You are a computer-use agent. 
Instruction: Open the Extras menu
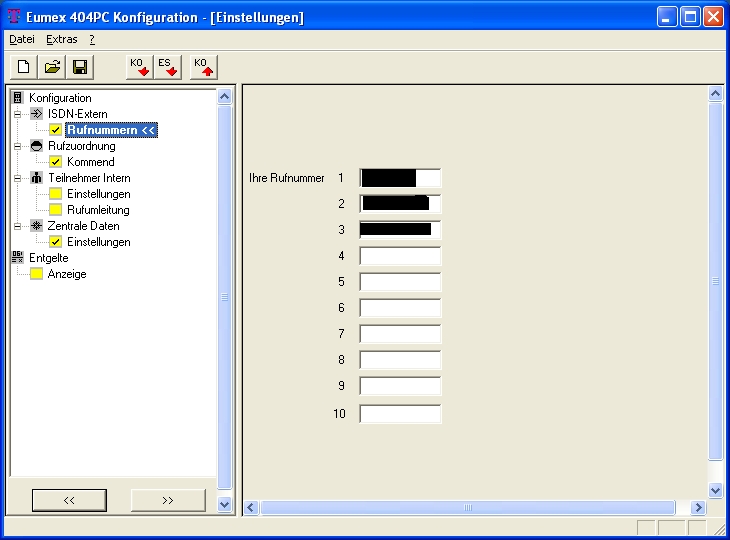coord(61,40)
